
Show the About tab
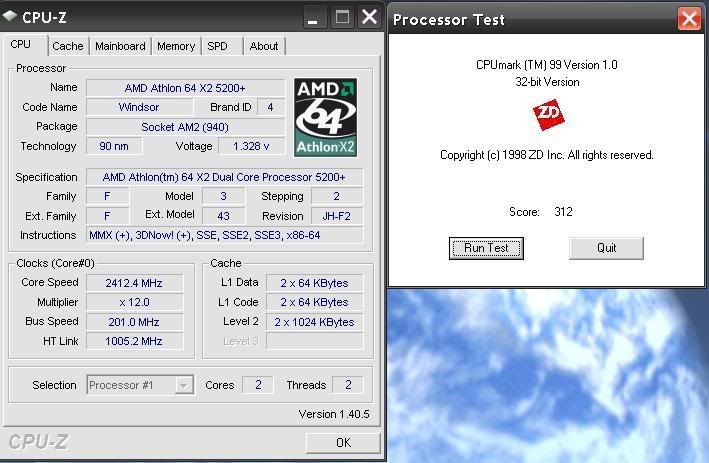(x=264, y=46)
